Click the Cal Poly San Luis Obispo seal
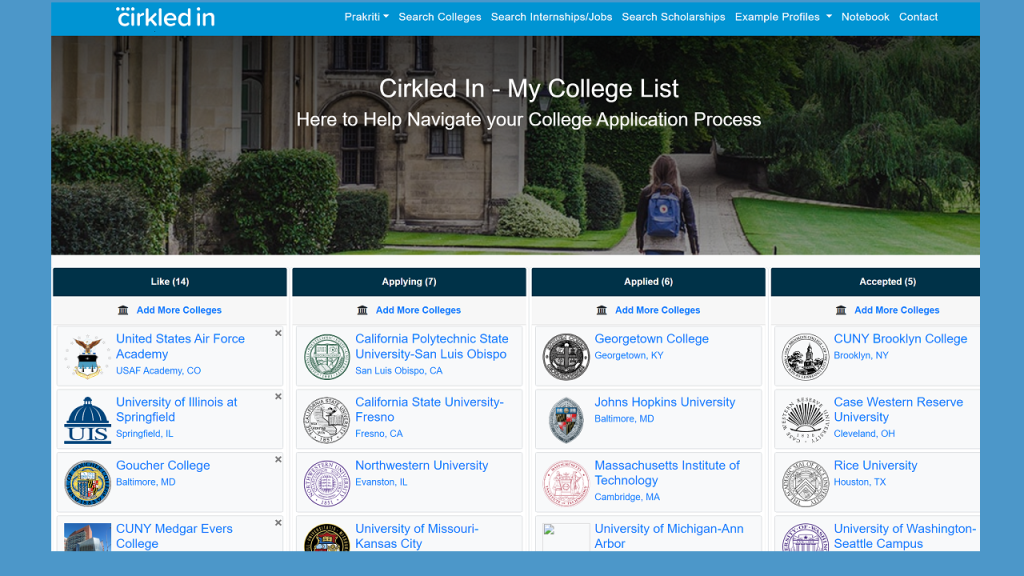Screen dimensions: 1024x576 point(327,357)
